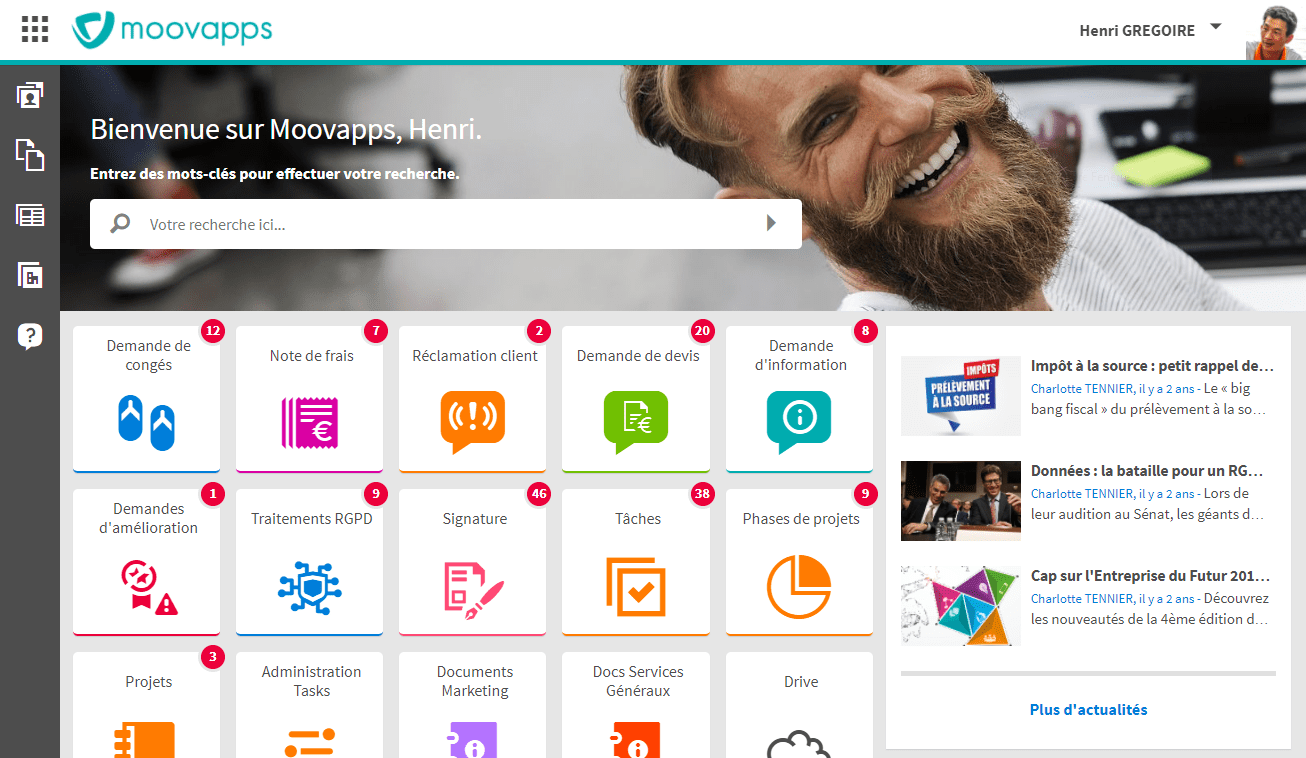Open the Docs Services Généraux icon
The width and height of the screenshot is (1306, 758).
point(636,739)
